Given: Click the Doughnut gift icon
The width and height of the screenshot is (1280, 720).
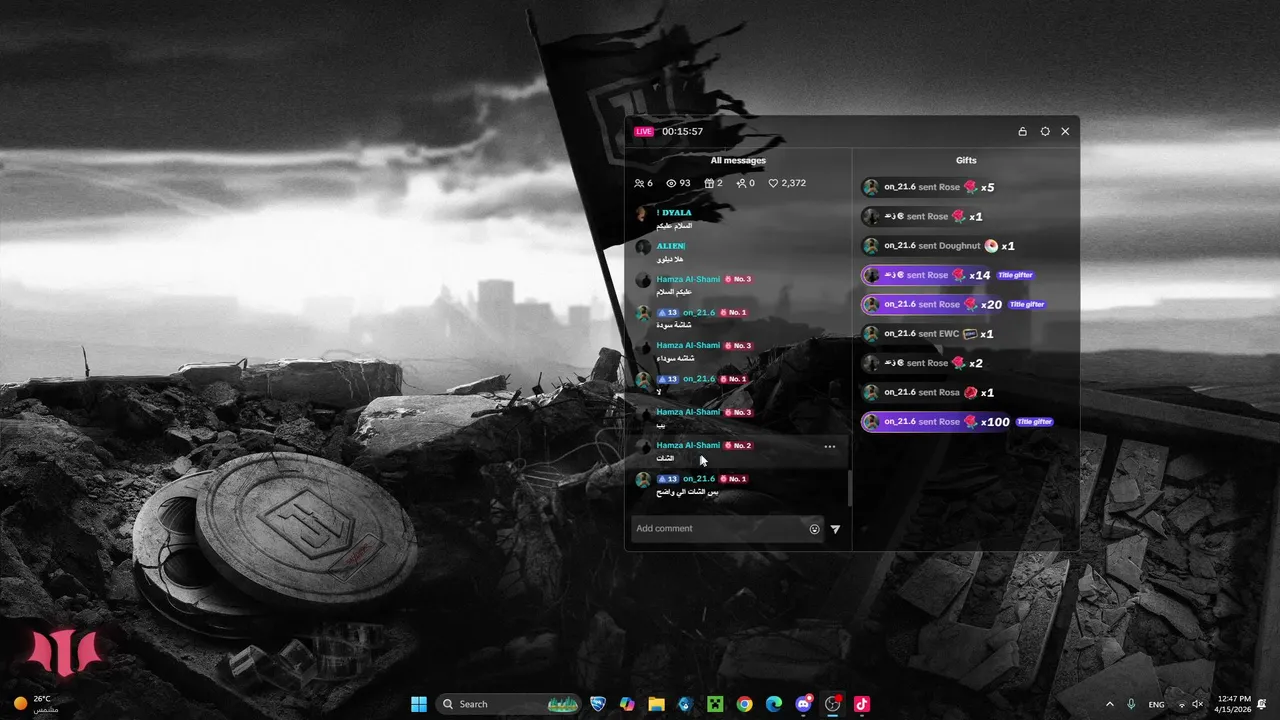Looking at the screenshot, I should (991, 245).
